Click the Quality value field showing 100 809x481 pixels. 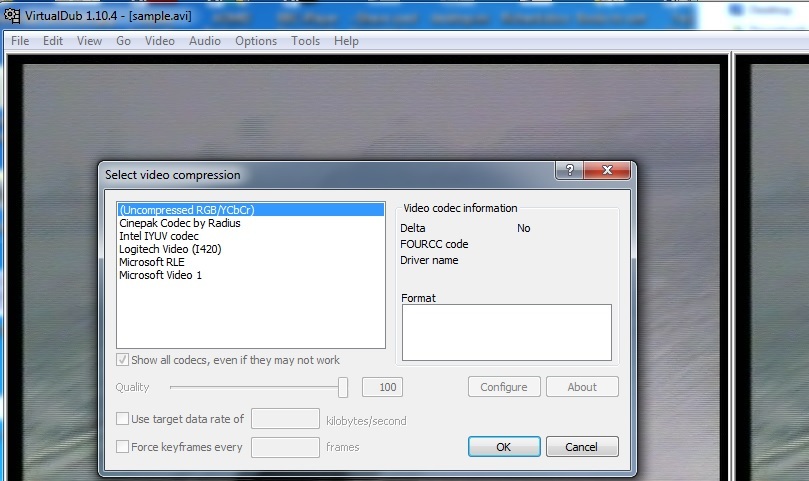tap(382, 387)
